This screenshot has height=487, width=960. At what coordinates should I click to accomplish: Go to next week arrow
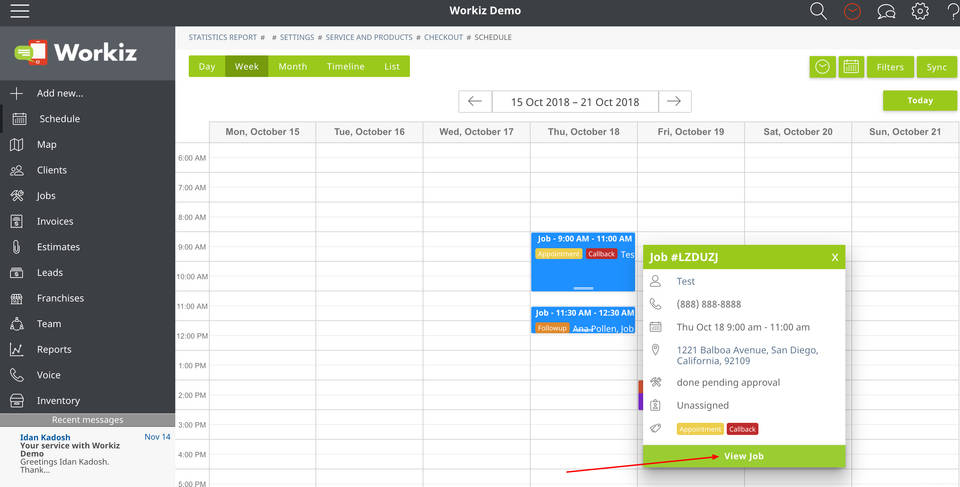674,102
